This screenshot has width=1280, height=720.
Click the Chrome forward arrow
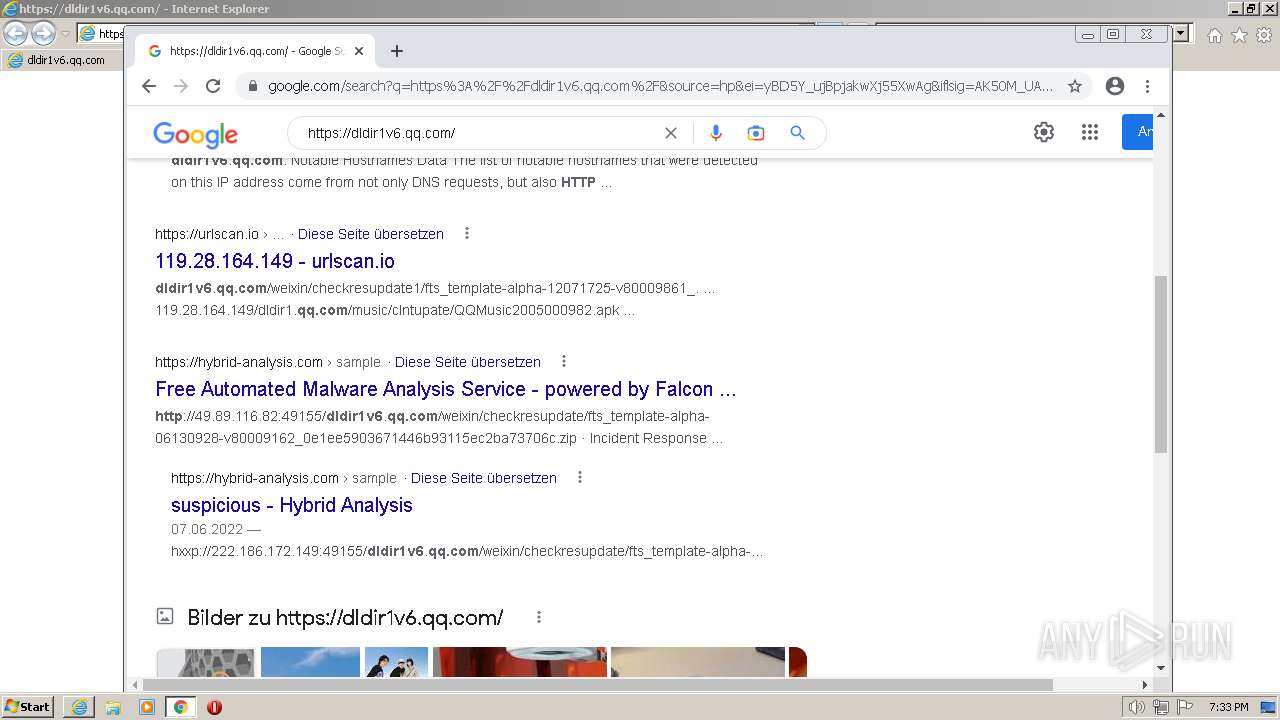181,86
